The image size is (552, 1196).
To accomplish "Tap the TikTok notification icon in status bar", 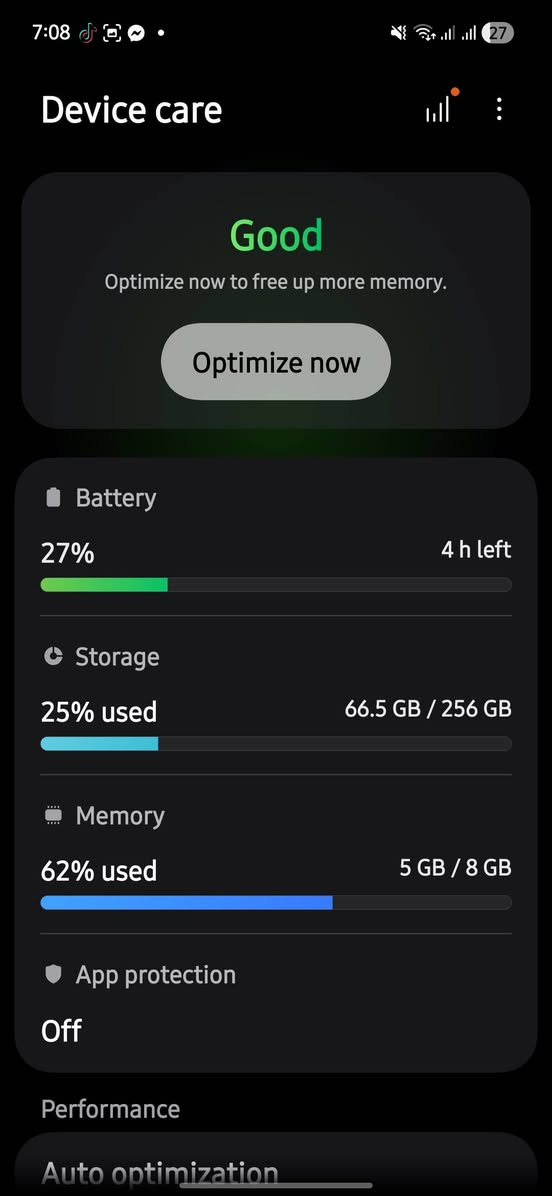I will 88,33.
